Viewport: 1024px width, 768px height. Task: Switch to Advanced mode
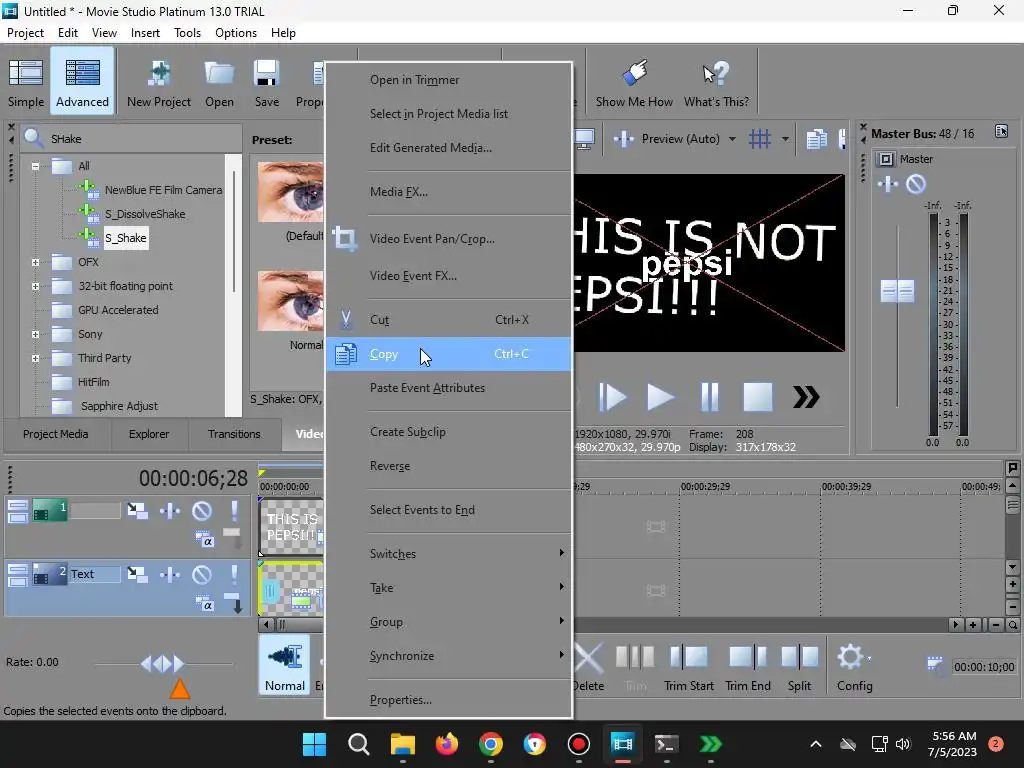click(x=82, y=82)
